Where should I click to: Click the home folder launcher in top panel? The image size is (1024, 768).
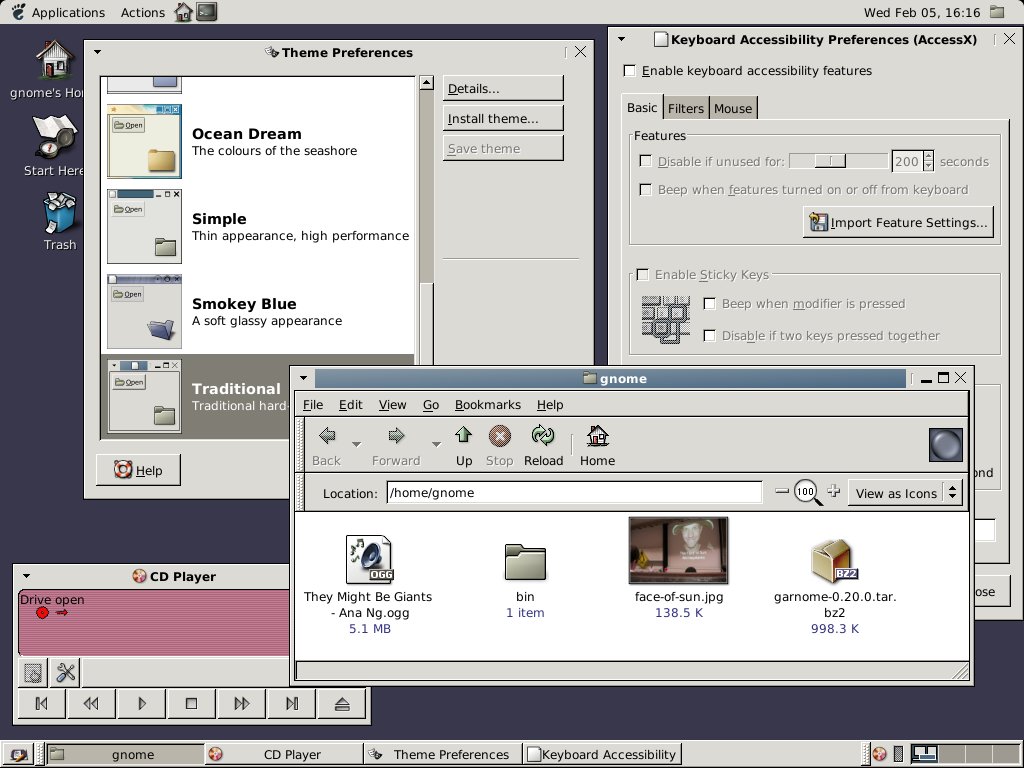(x=184, y=12)
